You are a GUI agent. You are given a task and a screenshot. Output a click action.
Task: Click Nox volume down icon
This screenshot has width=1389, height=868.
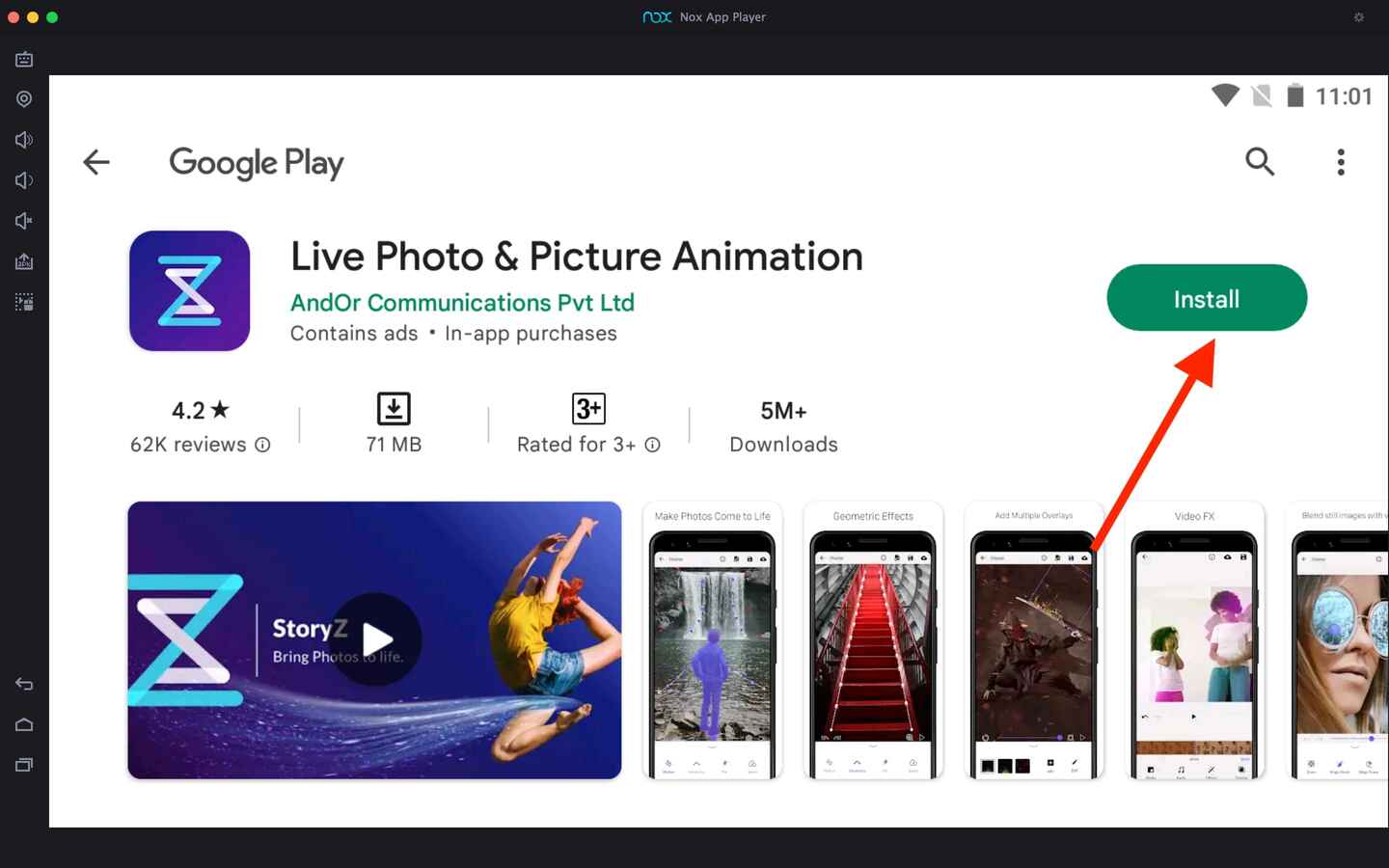coord(24,180)
